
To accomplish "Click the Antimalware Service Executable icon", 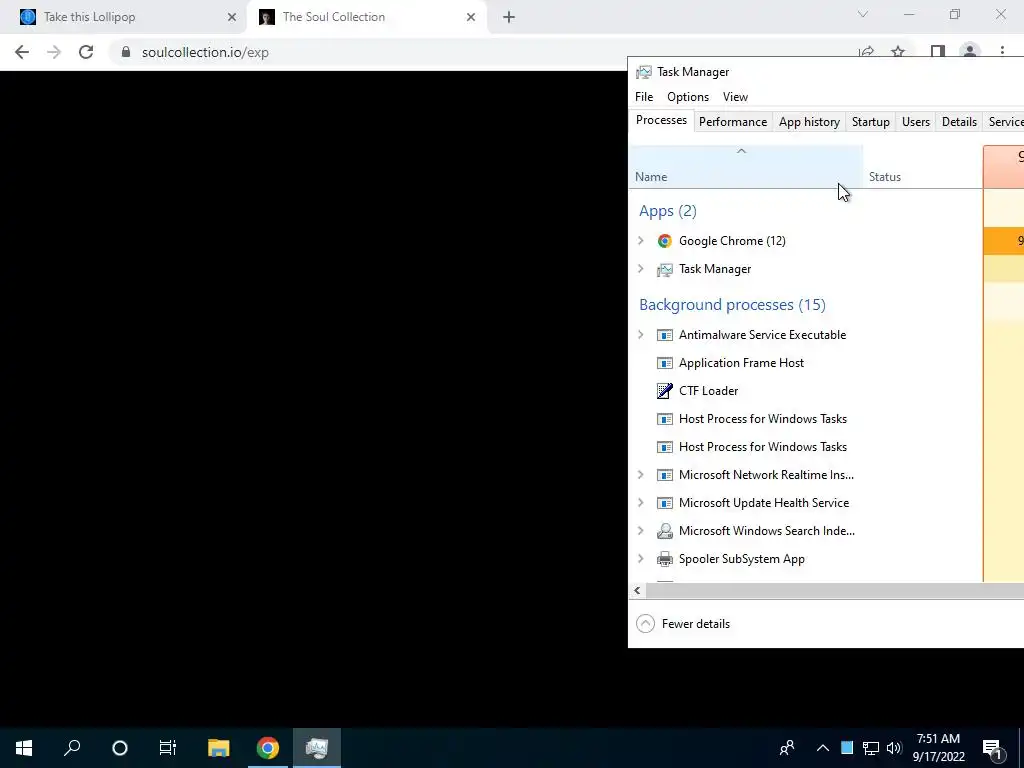I will tap(664, 335).
